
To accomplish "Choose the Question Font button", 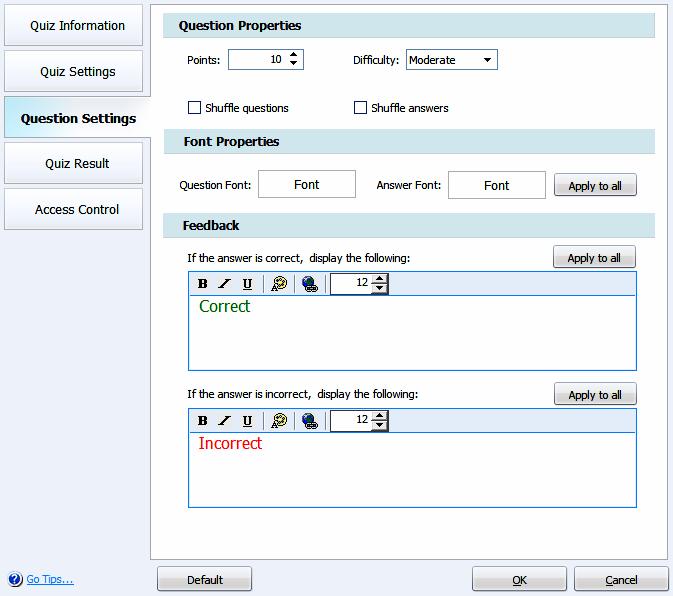I will [306, 184].
